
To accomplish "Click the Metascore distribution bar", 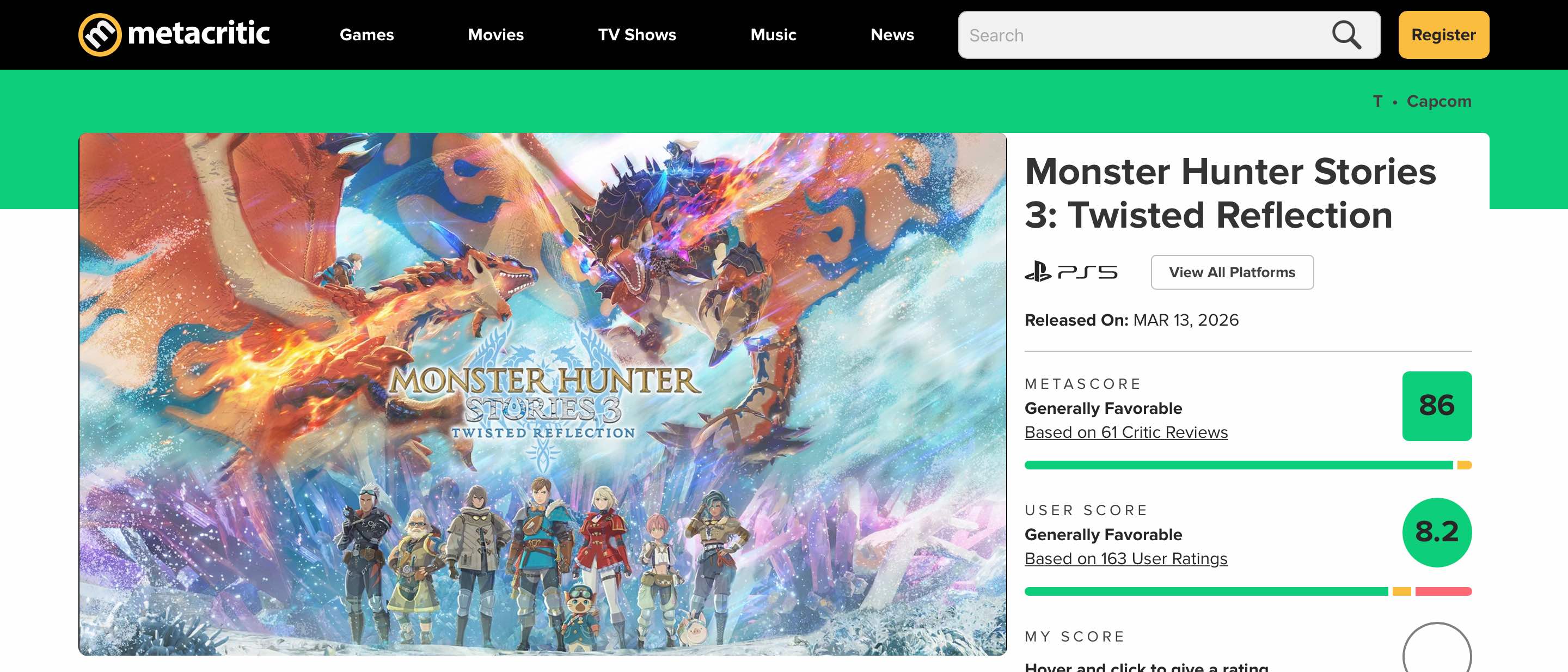I will coord(1247,465).
